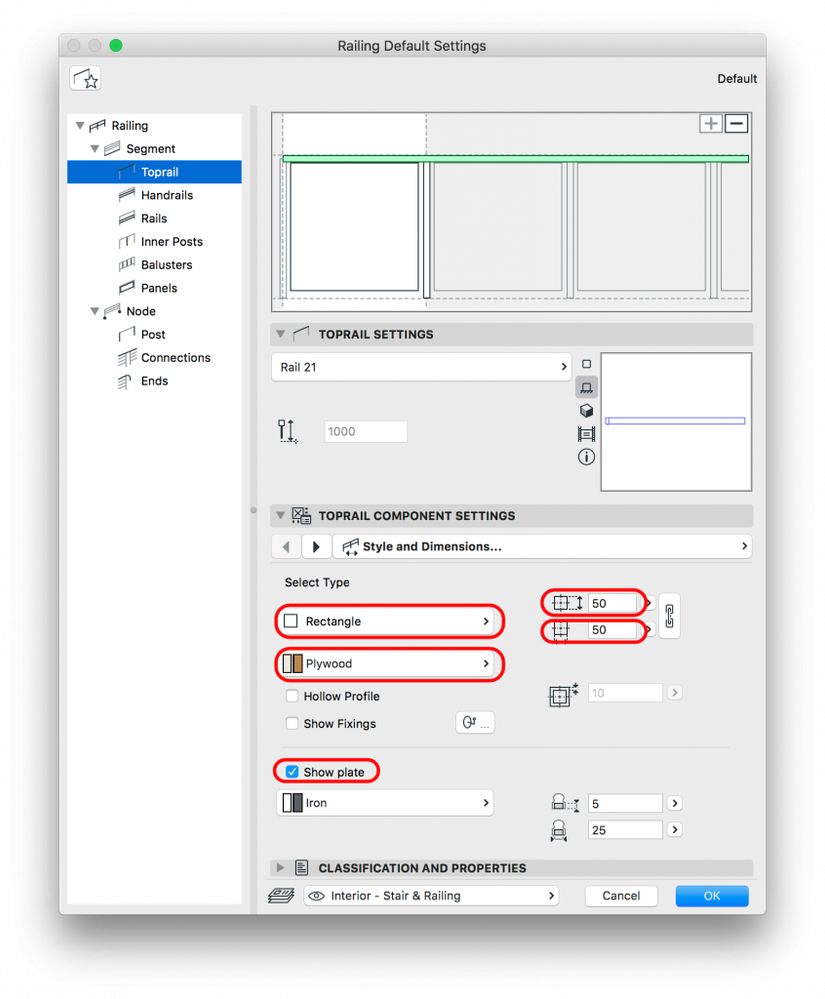Click the OK button
Screen dimensions: 825x999
pyautogui.click(x=712, y=896)
